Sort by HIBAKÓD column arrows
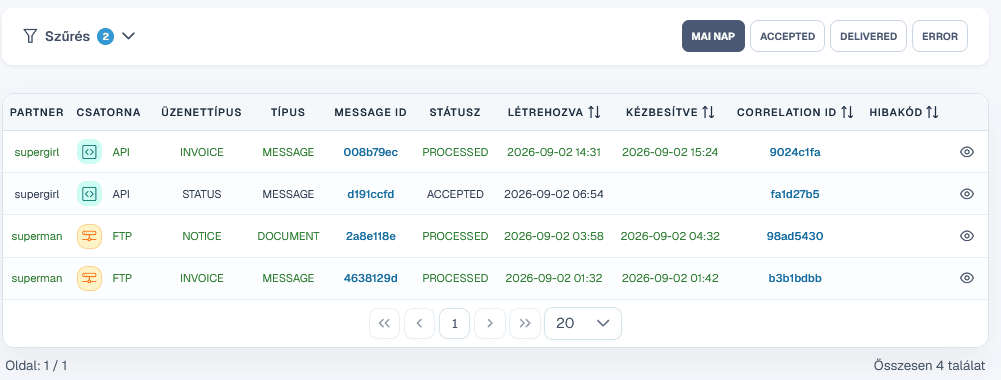 coord(932,112)
